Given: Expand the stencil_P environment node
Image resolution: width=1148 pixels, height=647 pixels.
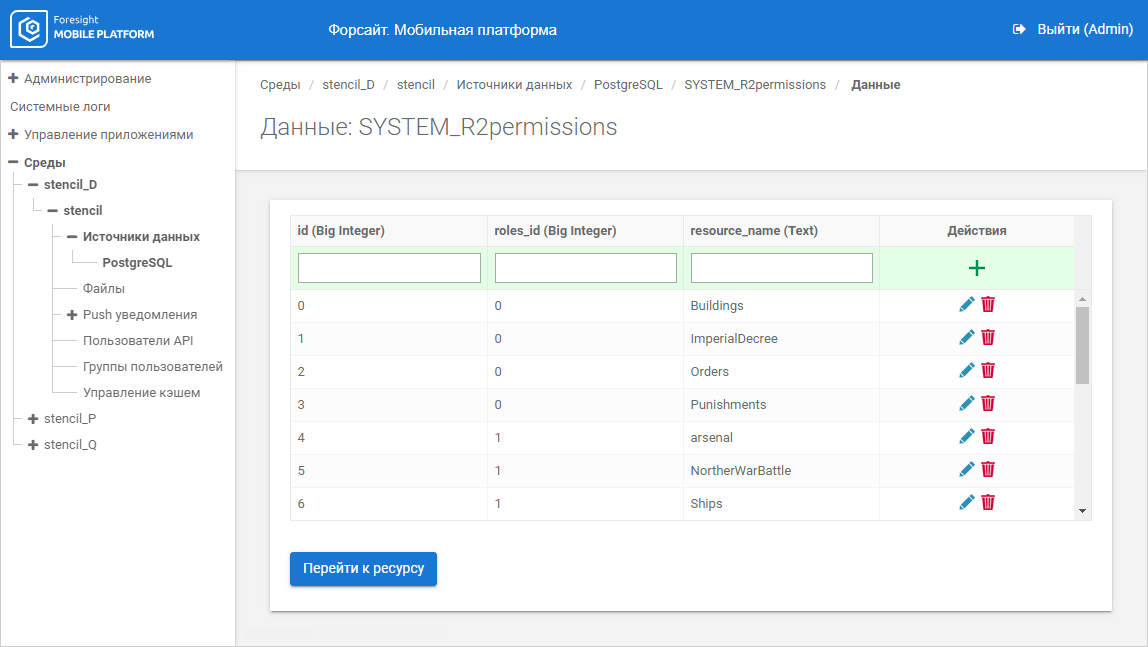Looking at the screenshot, I should click(x=33, y=419).
